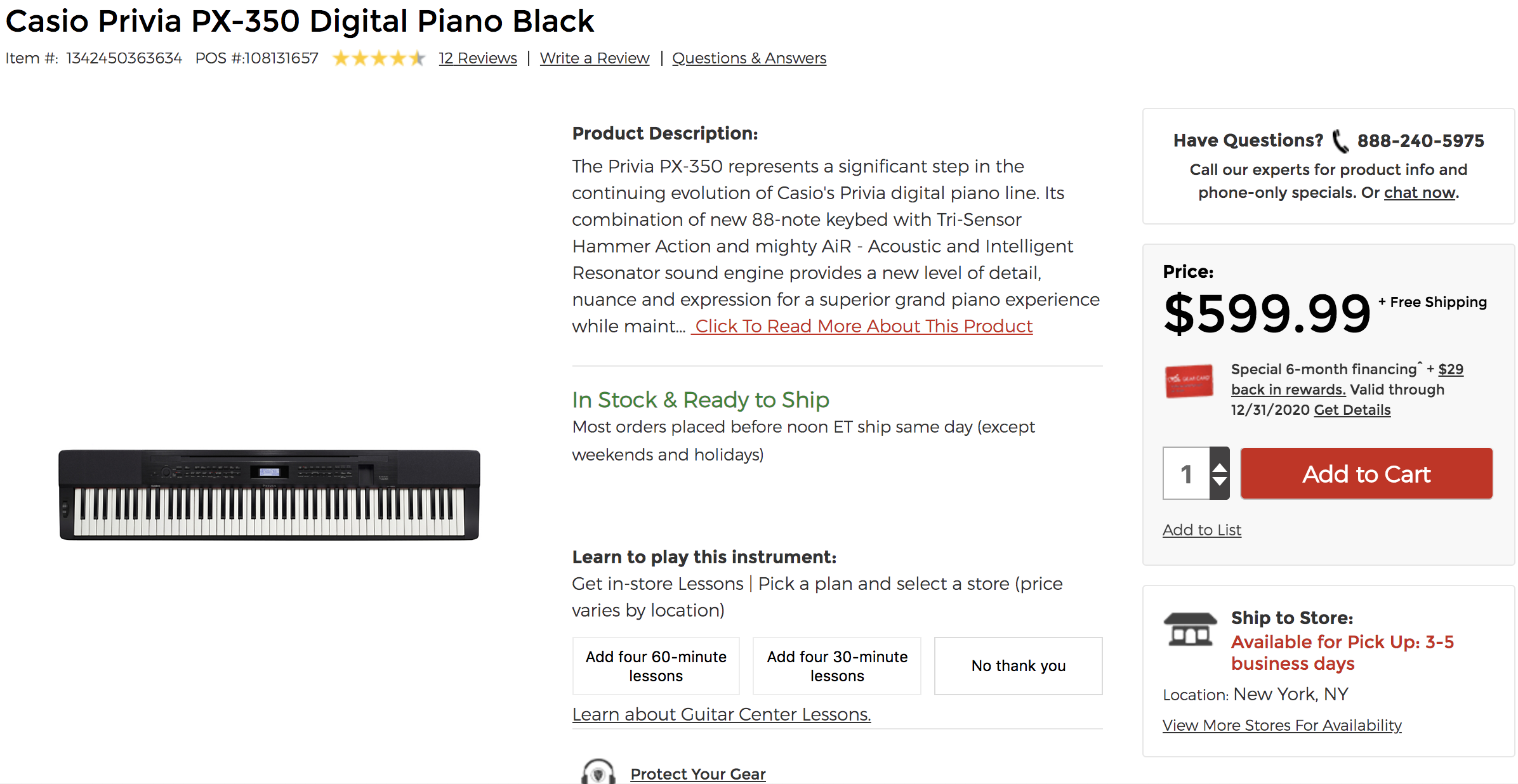Click the phone icon beside Have Questions
Viewport: 1518px width, 784px height.
1340,141
